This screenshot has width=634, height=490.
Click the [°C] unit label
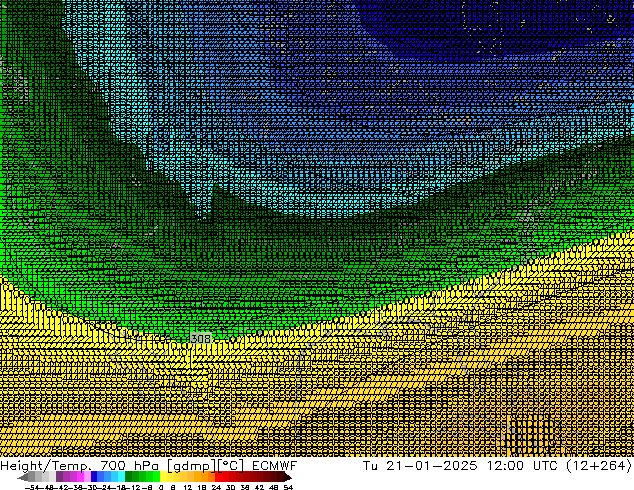coord(231,466)
